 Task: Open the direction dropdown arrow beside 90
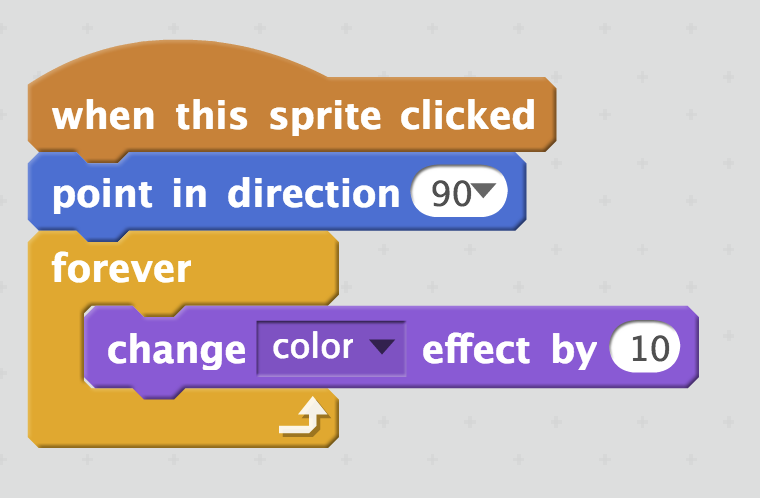pos(485,190)
